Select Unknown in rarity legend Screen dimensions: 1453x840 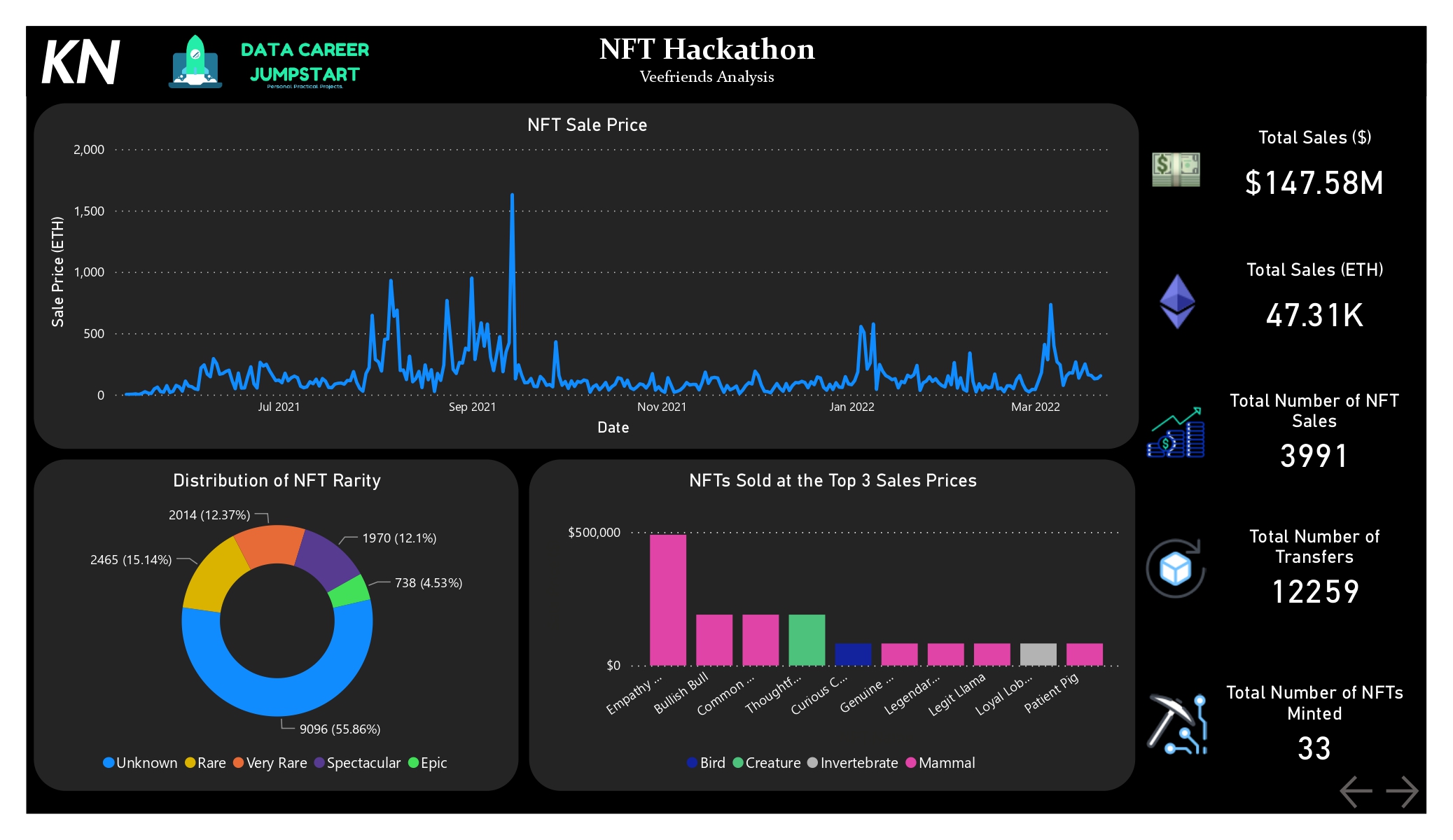140,763
